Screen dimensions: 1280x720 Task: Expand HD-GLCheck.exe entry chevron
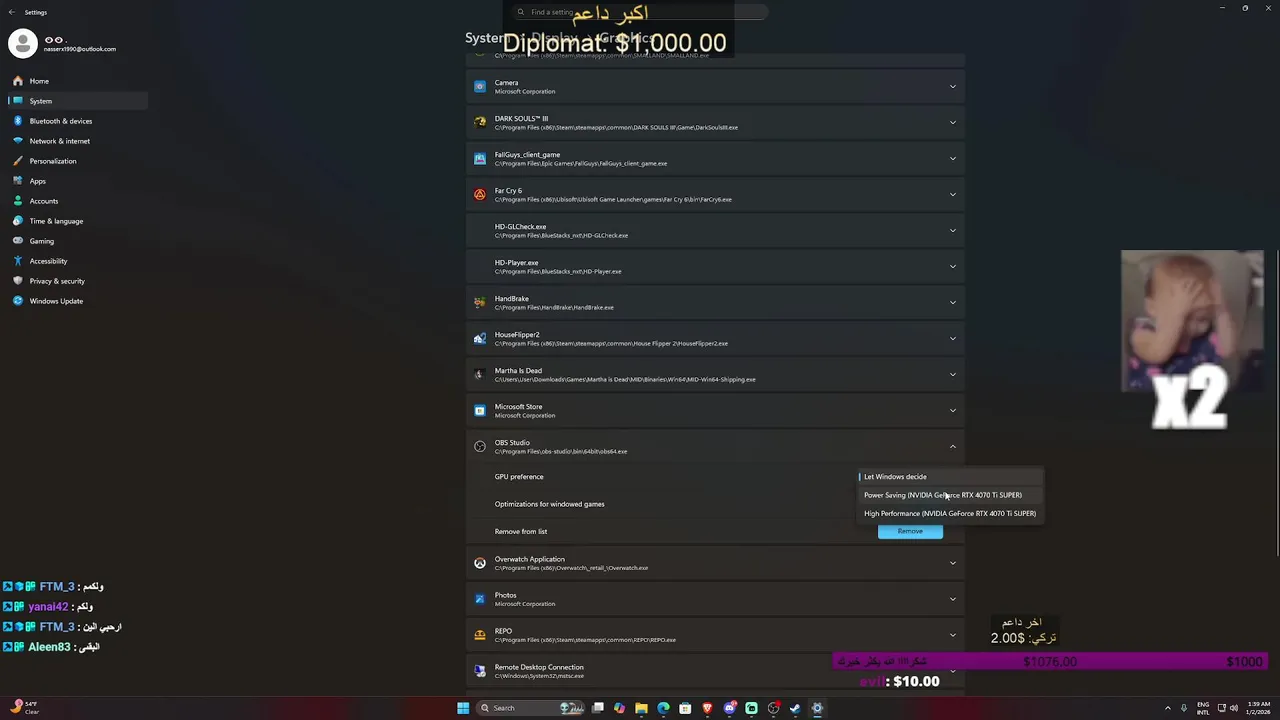point(953,231)
